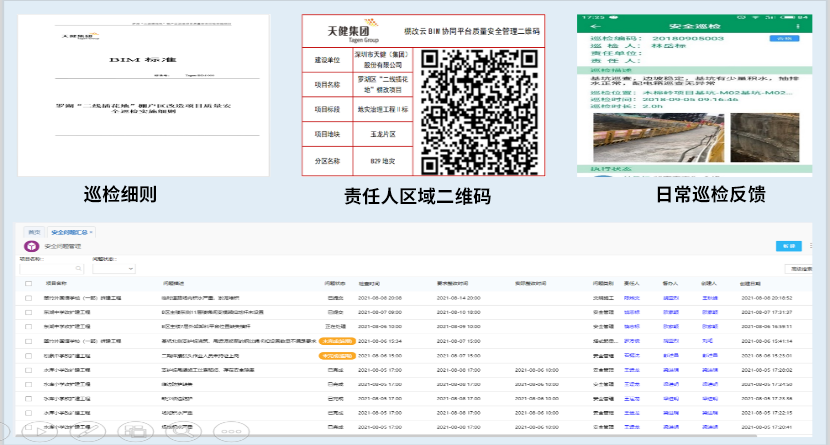Open the BIM 标准 document thumbnail
Image resolution: width=830 pixels, height=445 pixels.
[143, 96]
